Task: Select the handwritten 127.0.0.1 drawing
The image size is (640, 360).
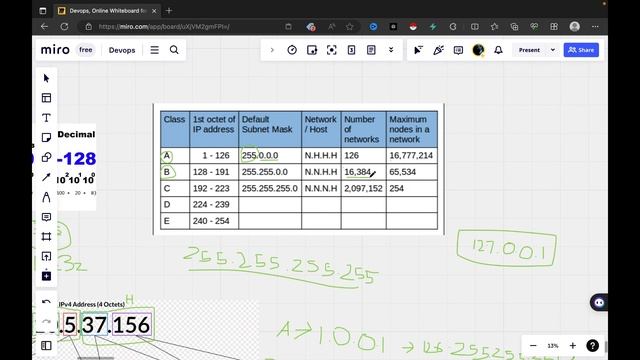Action: [x=507, y=249]
